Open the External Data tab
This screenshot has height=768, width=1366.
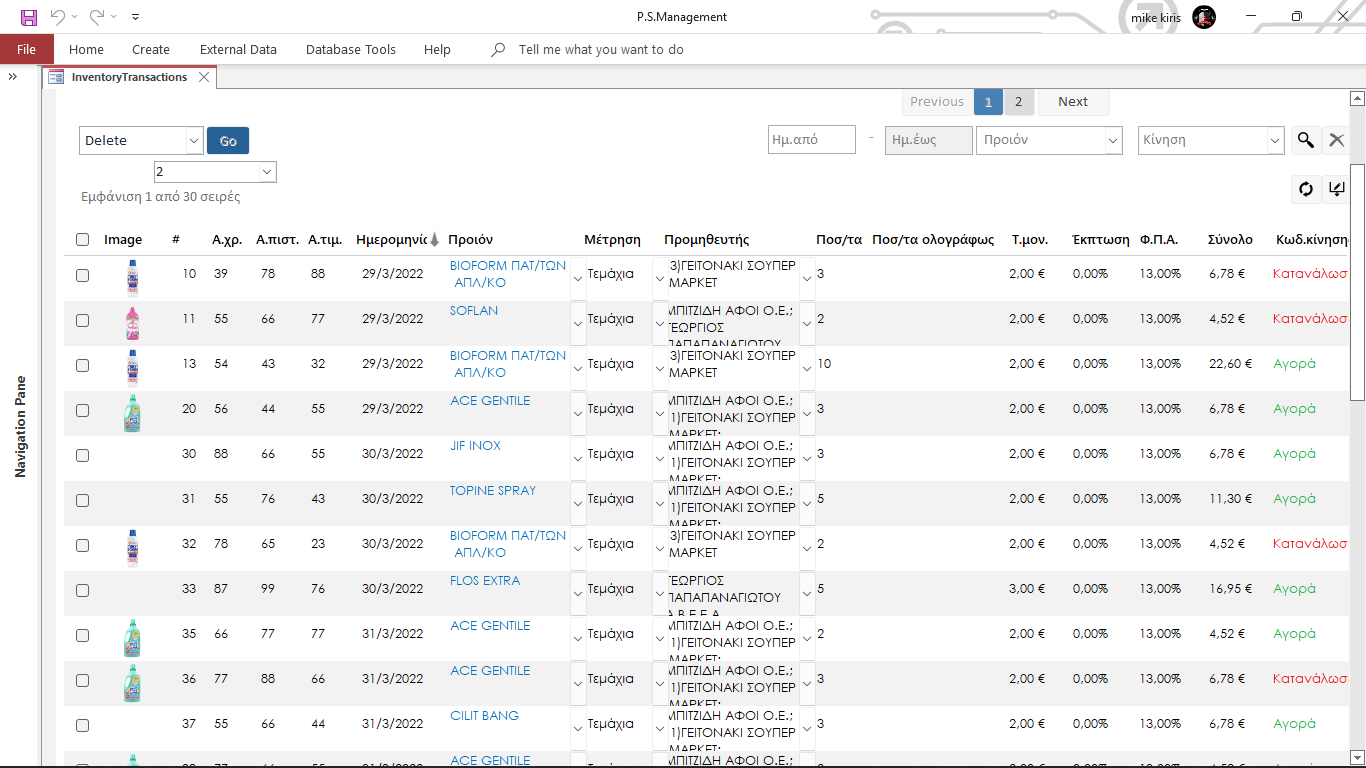click(238, 49)
